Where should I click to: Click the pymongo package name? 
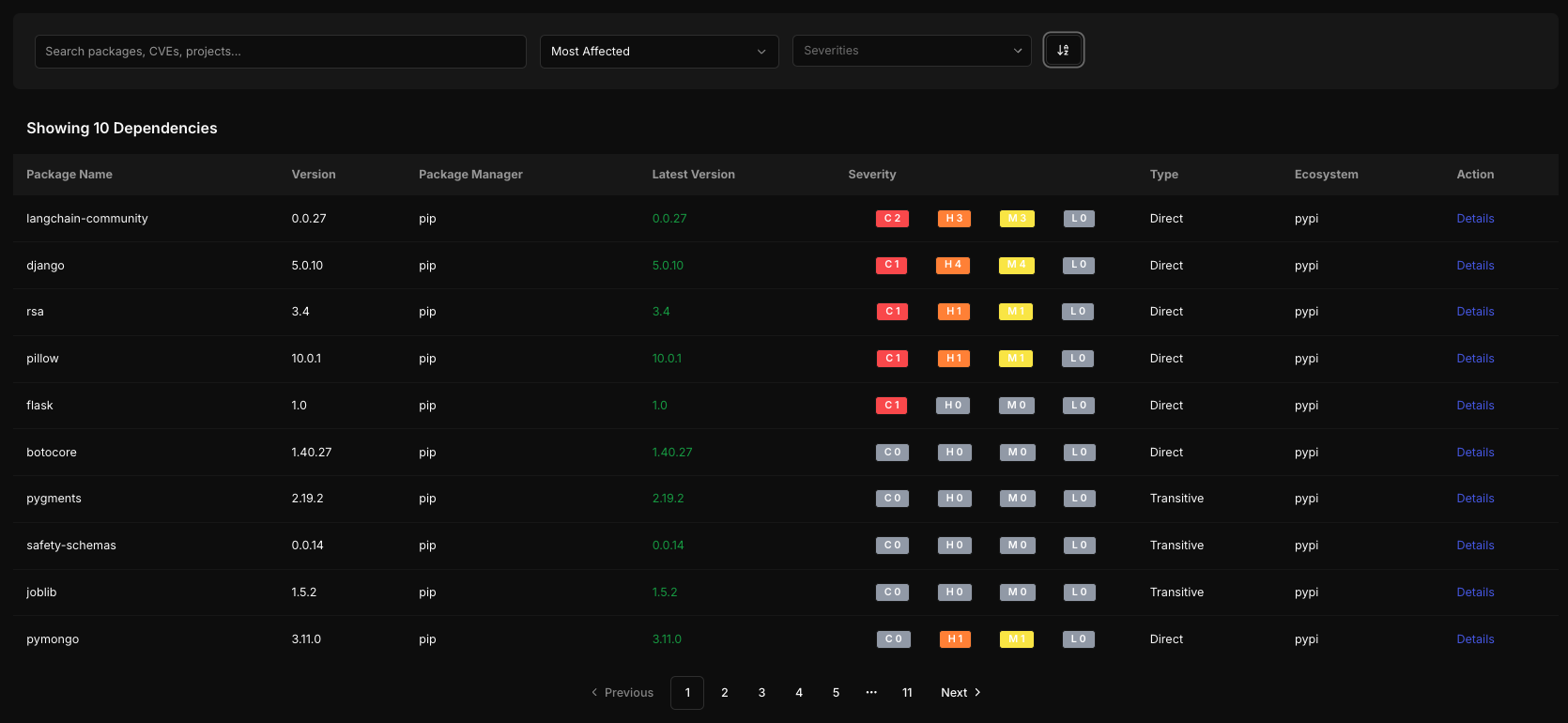[x=53, y=639]
